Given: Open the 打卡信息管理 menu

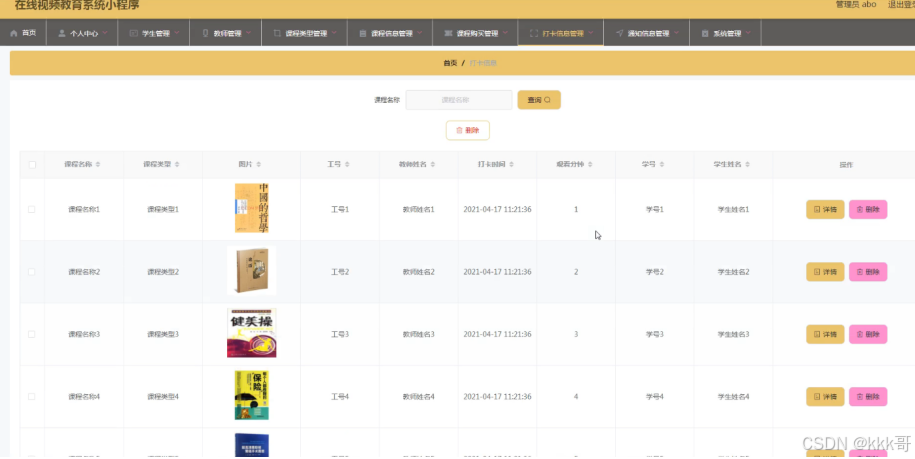Looking at the screenshot, I should click(x=560, y=33).
